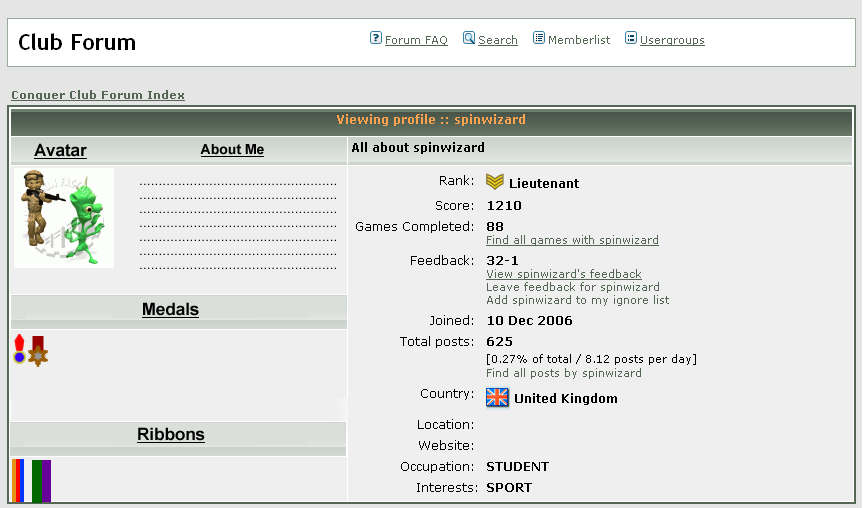Screen dimensions: 864x508
Task: Add spinwizard to my ignore list
Action: (577, 300)
